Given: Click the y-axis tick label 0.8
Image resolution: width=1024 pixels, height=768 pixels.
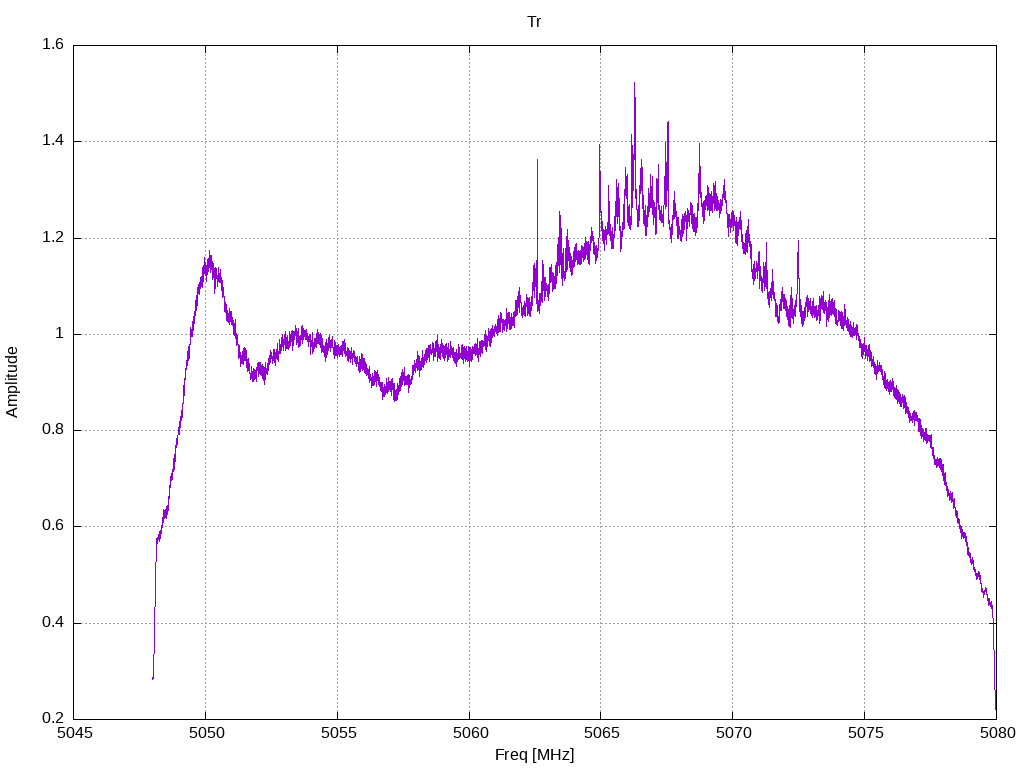Looking at the screenshot, I should click(x=53, y=430).
